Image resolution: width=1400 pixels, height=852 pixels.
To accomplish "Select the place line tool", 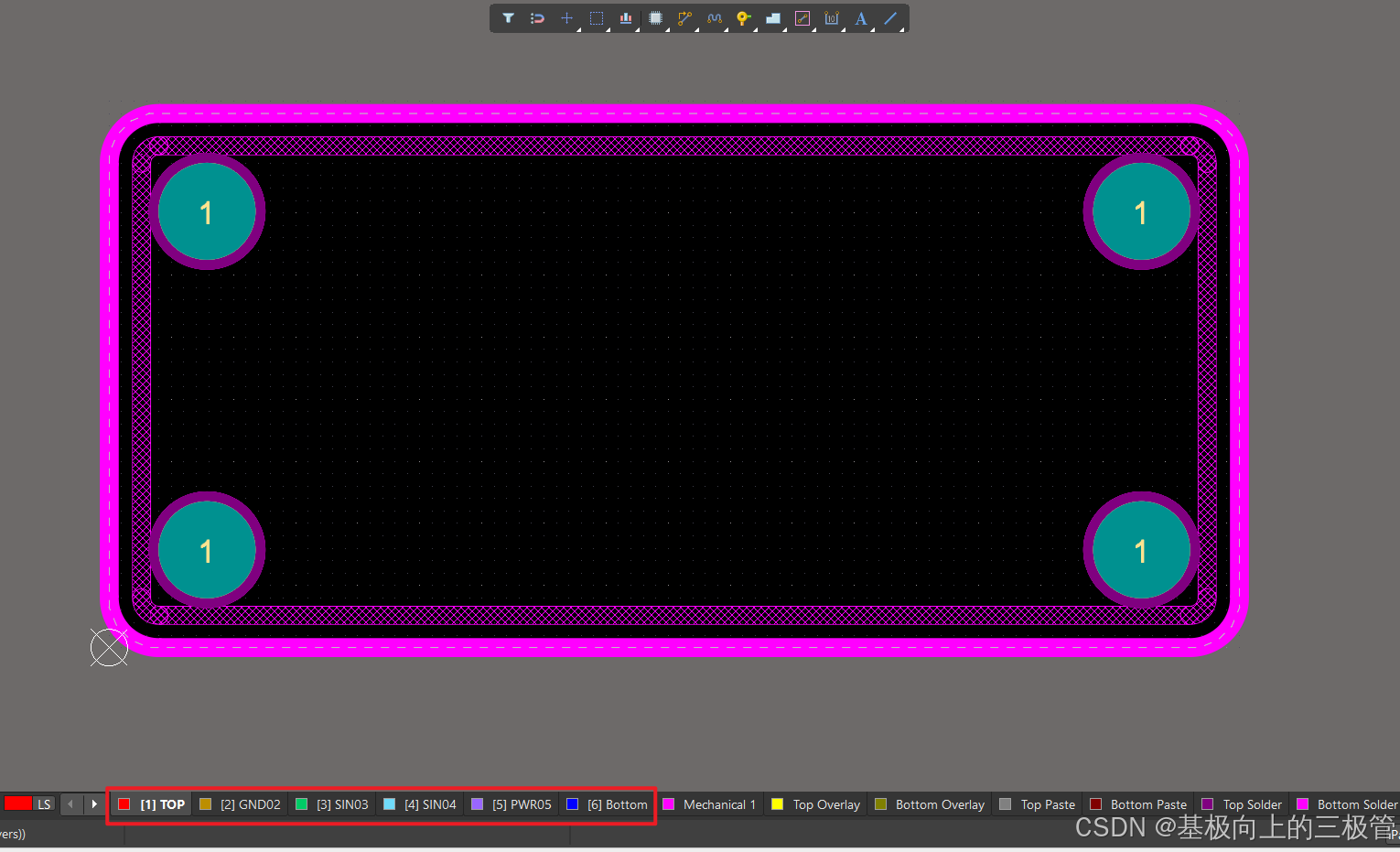I will (890, 18).
